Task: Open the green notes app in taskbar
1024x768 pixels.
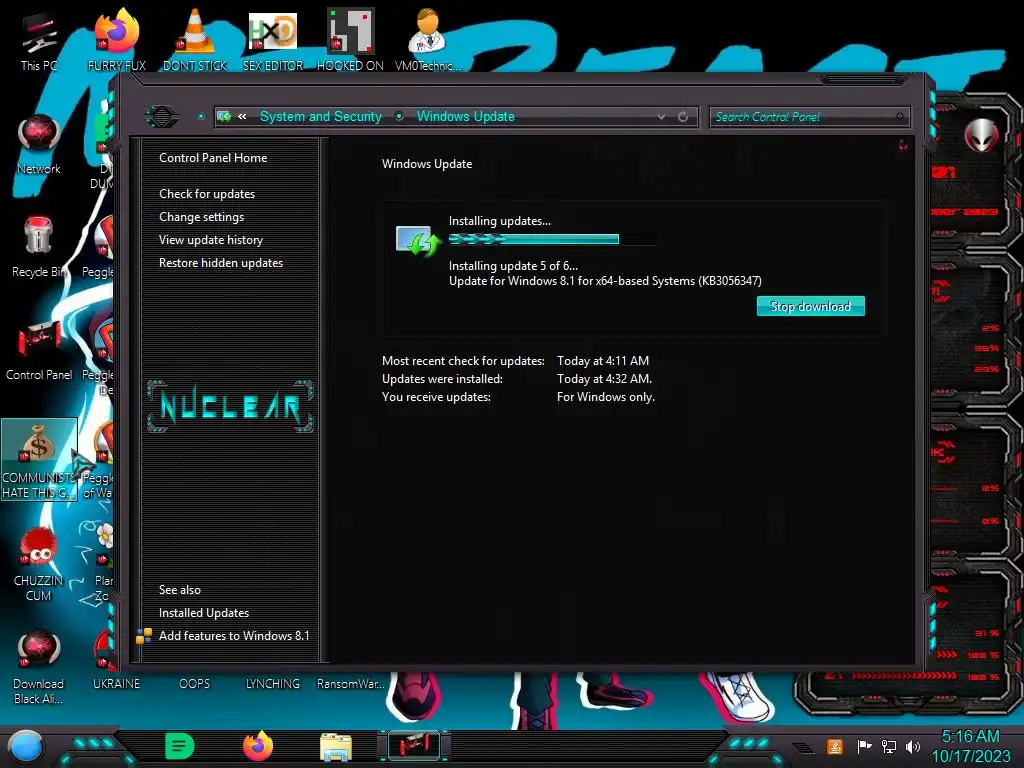Action: 179,746
